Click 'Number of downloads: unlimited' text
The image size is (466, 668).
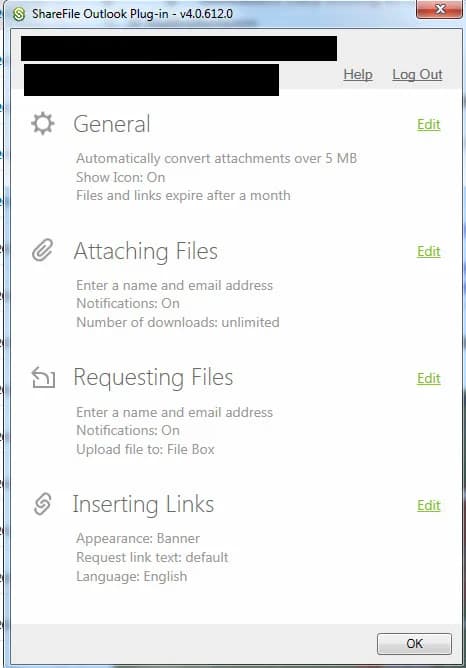click(178, 322)
